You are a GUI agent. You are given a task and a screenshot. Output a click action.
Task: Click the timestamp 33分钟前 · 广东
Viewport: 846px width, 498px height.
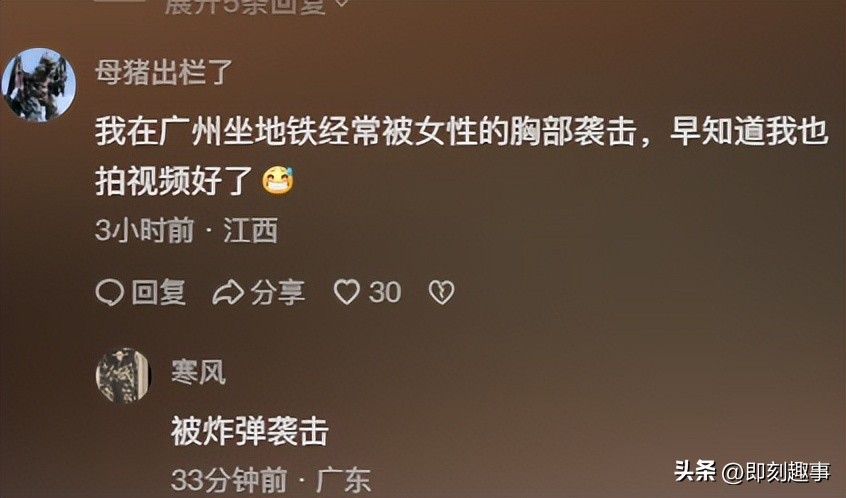coord(271,480)
